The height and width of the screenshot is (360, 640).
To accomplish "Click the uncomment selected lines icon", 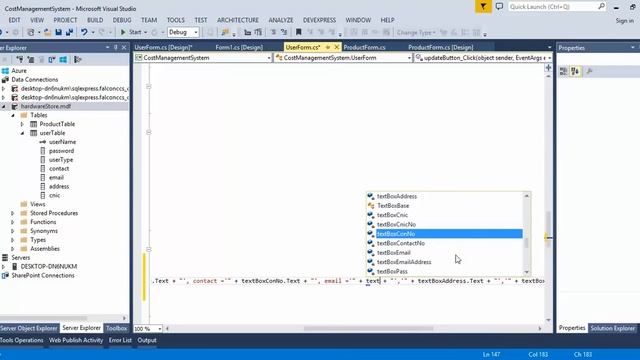I will pos(284,32).
